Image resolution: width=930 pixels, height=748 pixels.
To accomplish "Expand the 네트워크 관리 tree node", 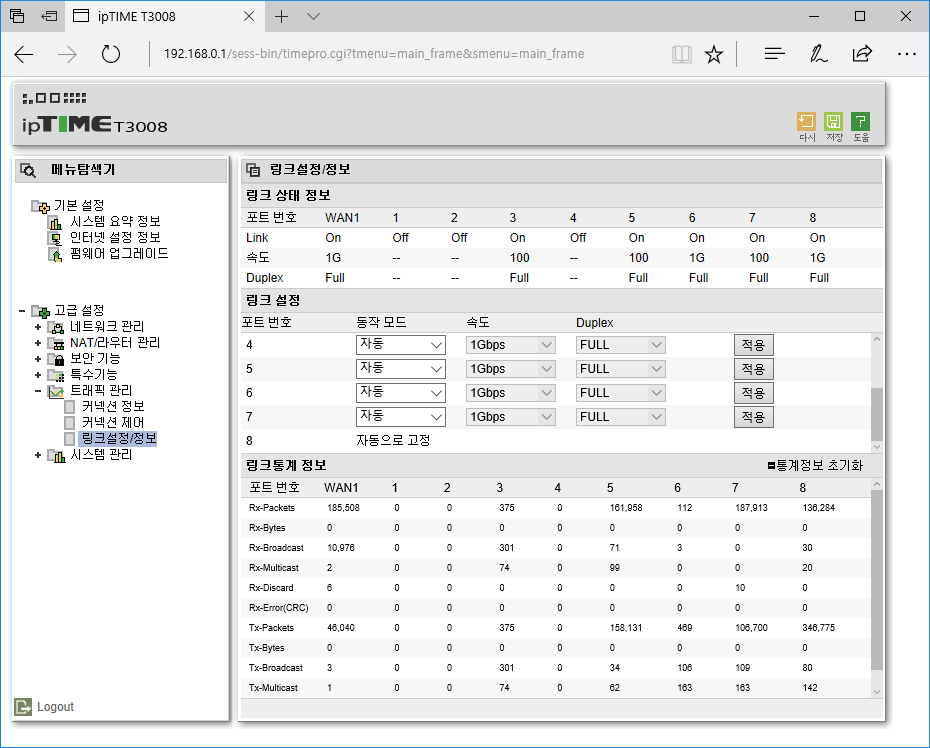I will click(x=38, y=327).
